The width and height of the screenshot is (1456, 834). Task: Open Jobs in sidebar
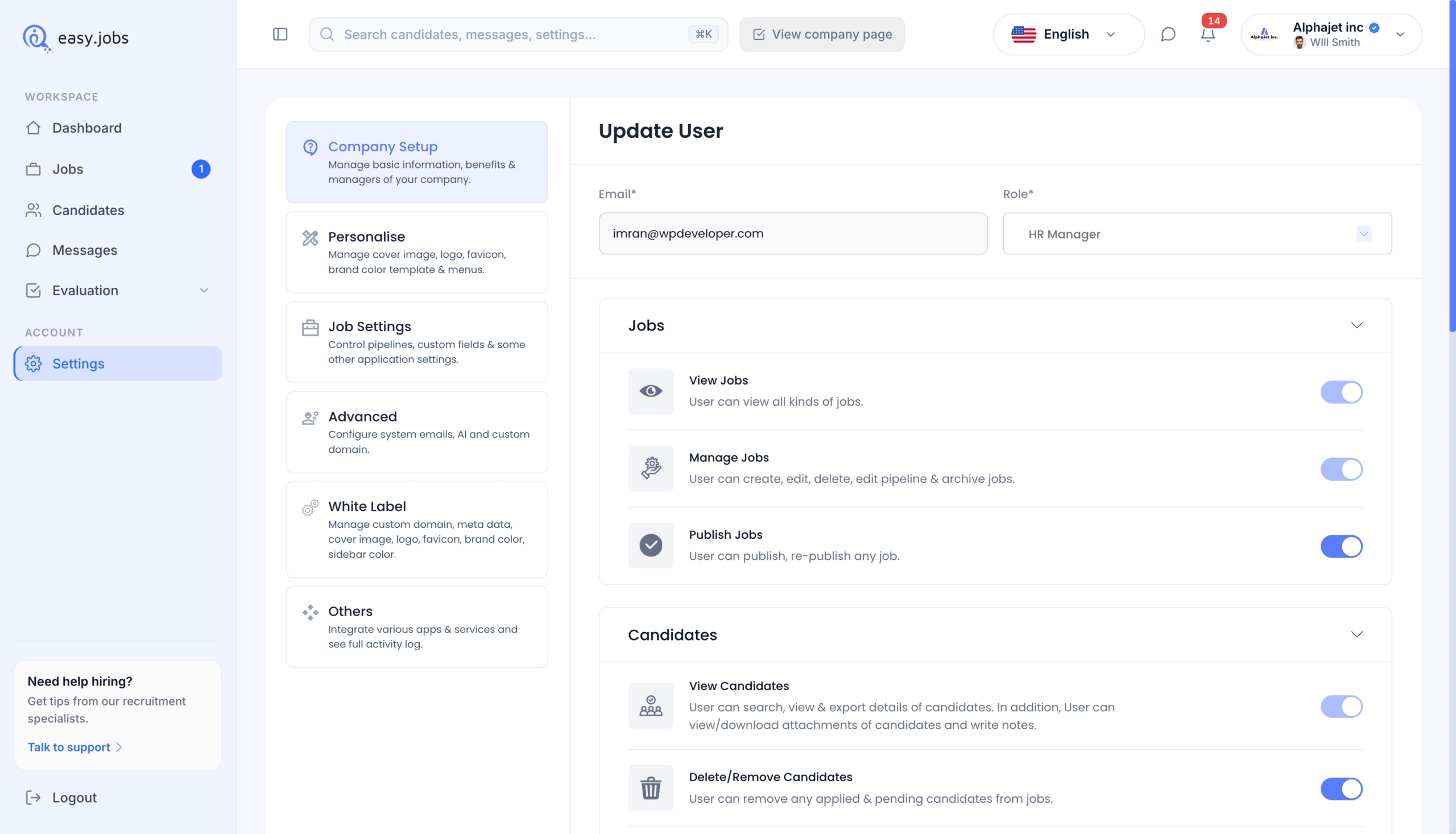(x=118, y=169)
